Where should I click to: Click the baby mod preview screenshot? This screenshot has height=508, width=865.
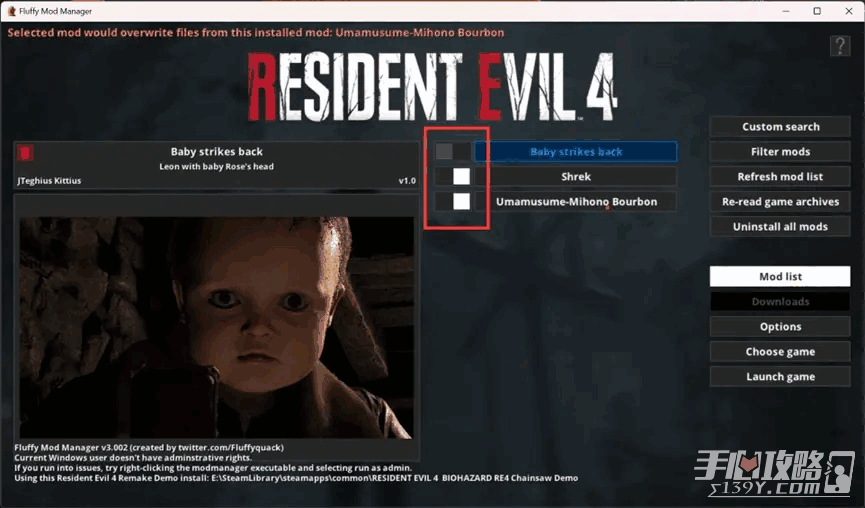[x=216, y=327]
